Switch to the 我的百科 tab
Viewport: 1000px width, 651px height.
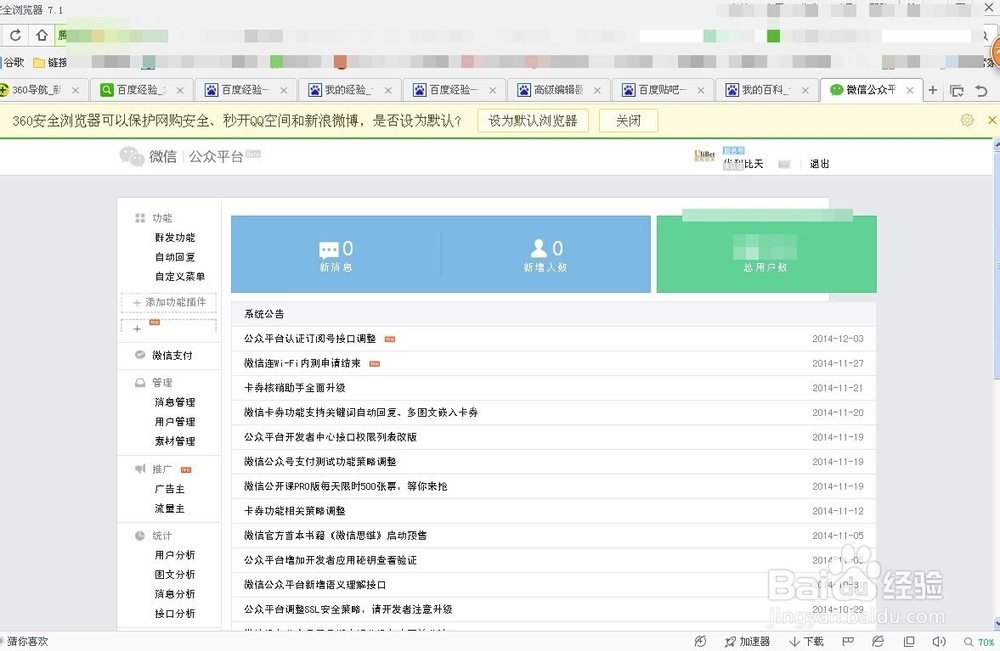coord(767,90)
